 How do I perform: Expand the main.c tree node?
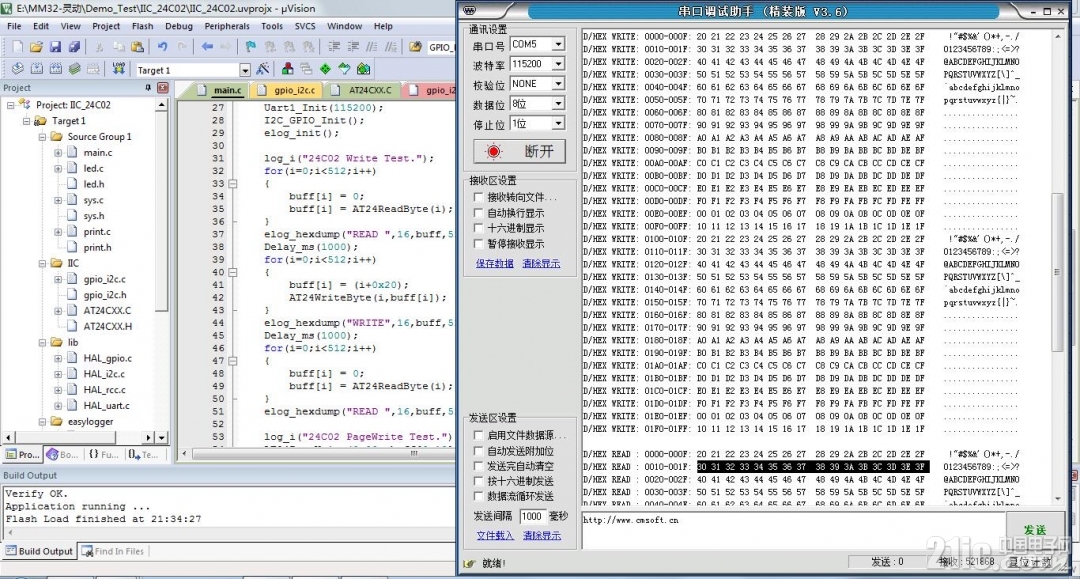point(59,153)
